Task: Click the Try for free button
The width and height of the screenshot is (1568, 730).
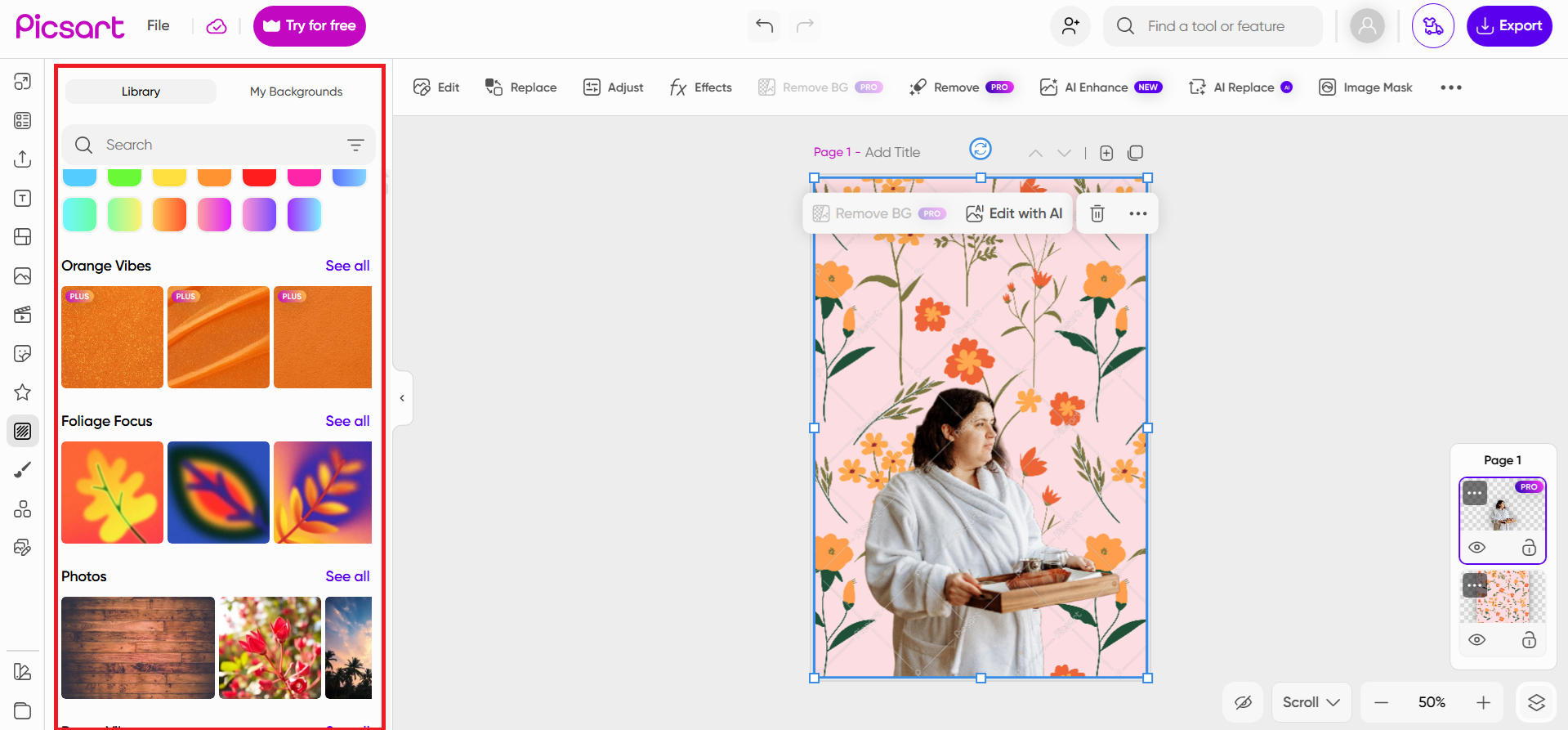Action: 310,26
